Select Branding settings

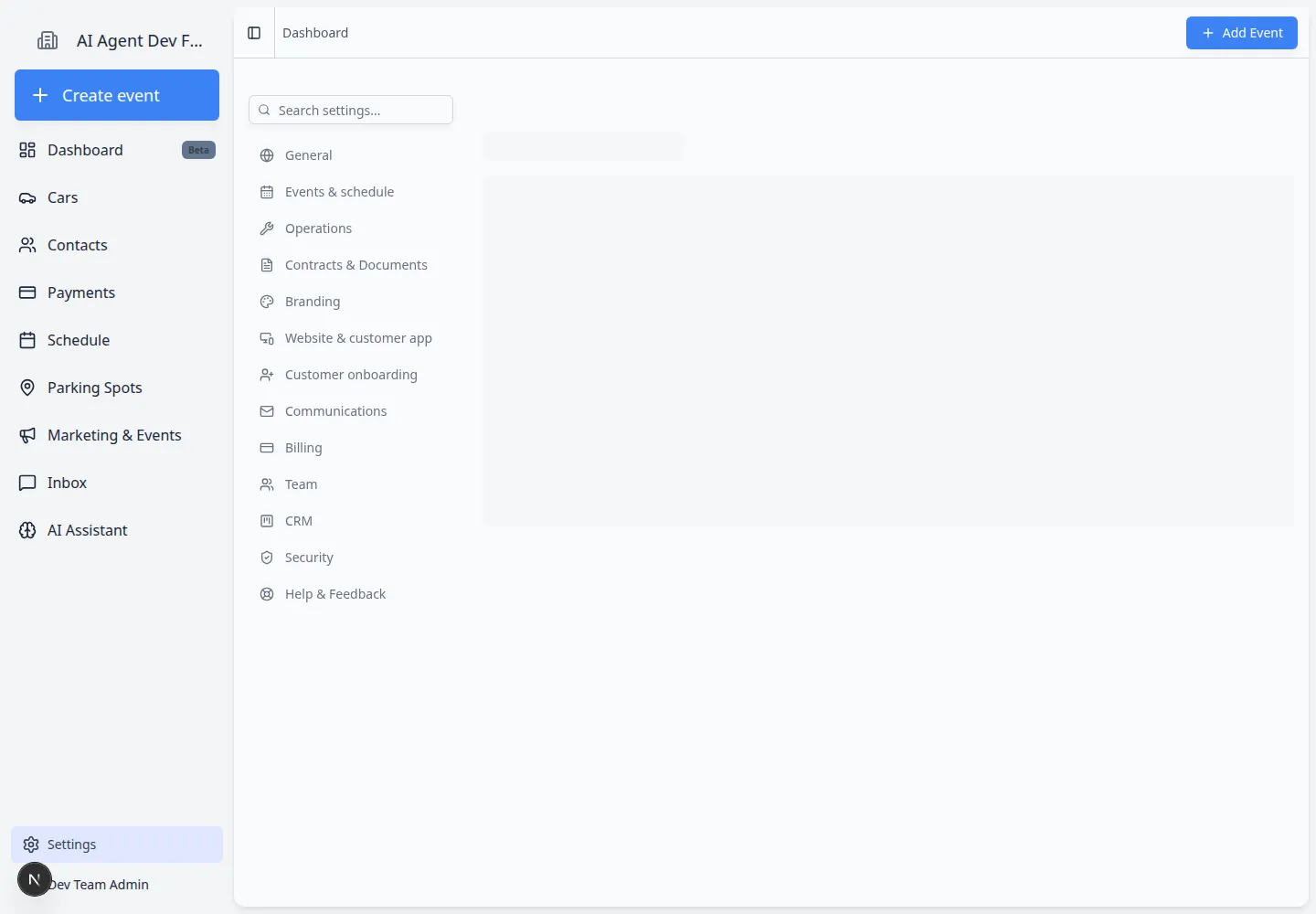pos(351,302)
